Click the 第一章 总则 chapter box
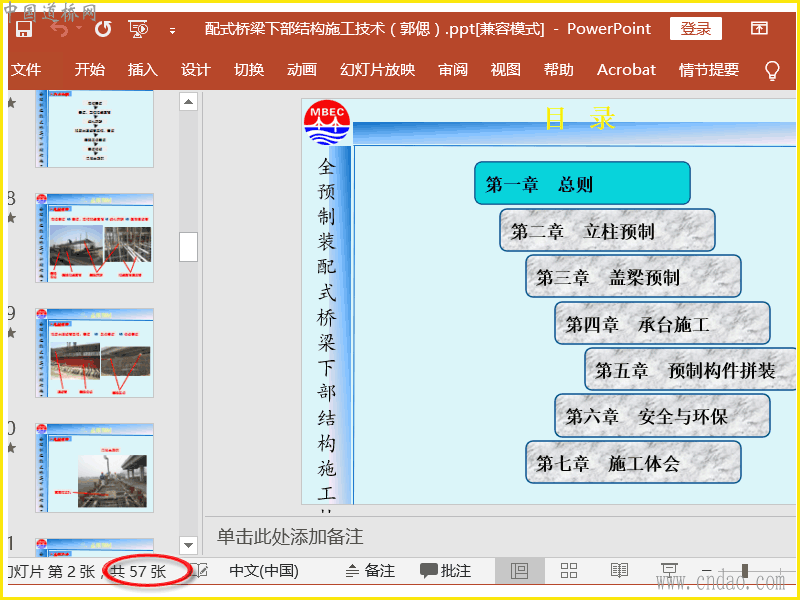This screenshot has width=800, height=600. point(582,184)
